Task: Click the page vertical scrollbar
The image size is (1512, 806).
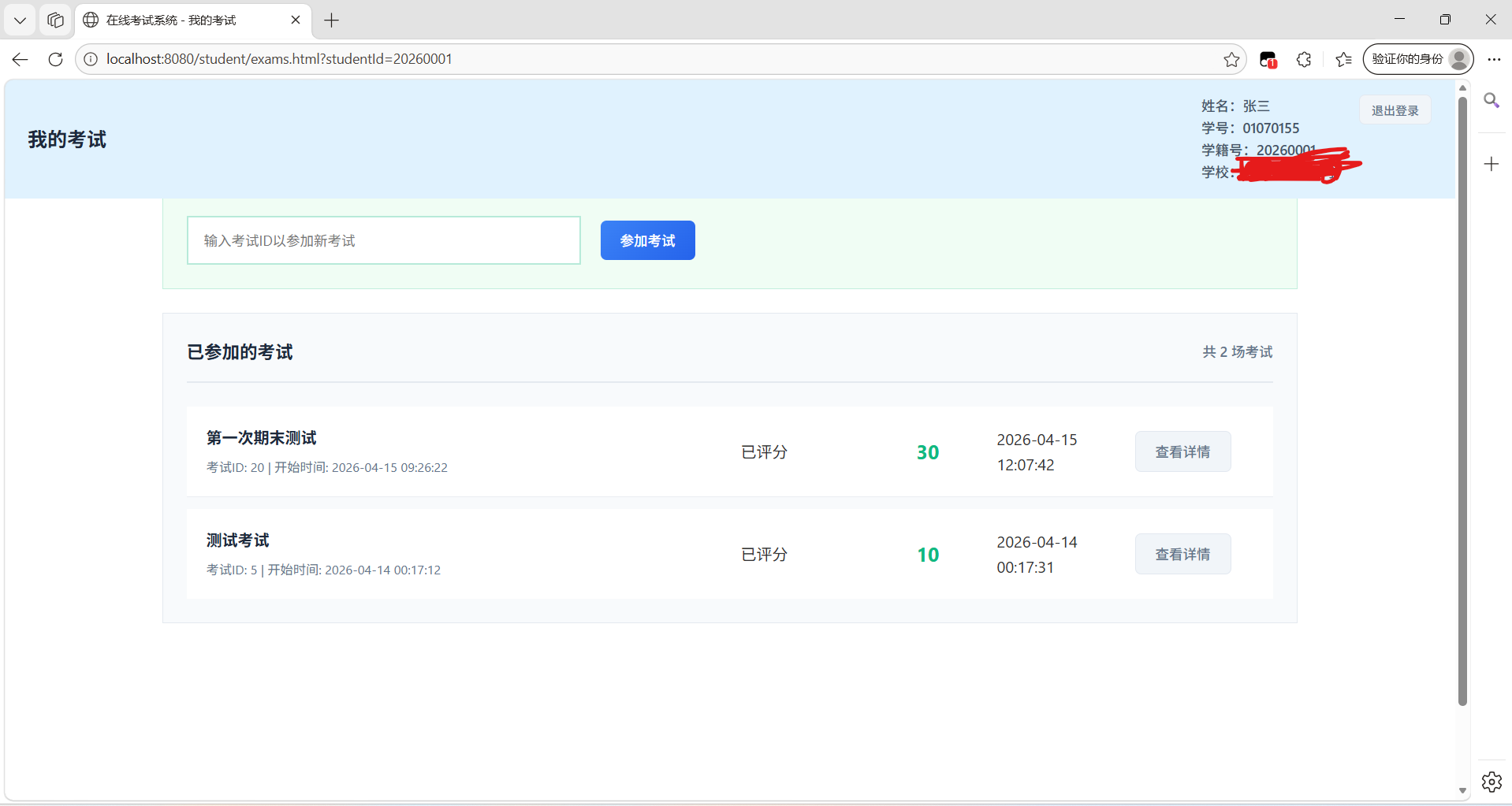Action: pyautogui.click(x=1462, y=394)
